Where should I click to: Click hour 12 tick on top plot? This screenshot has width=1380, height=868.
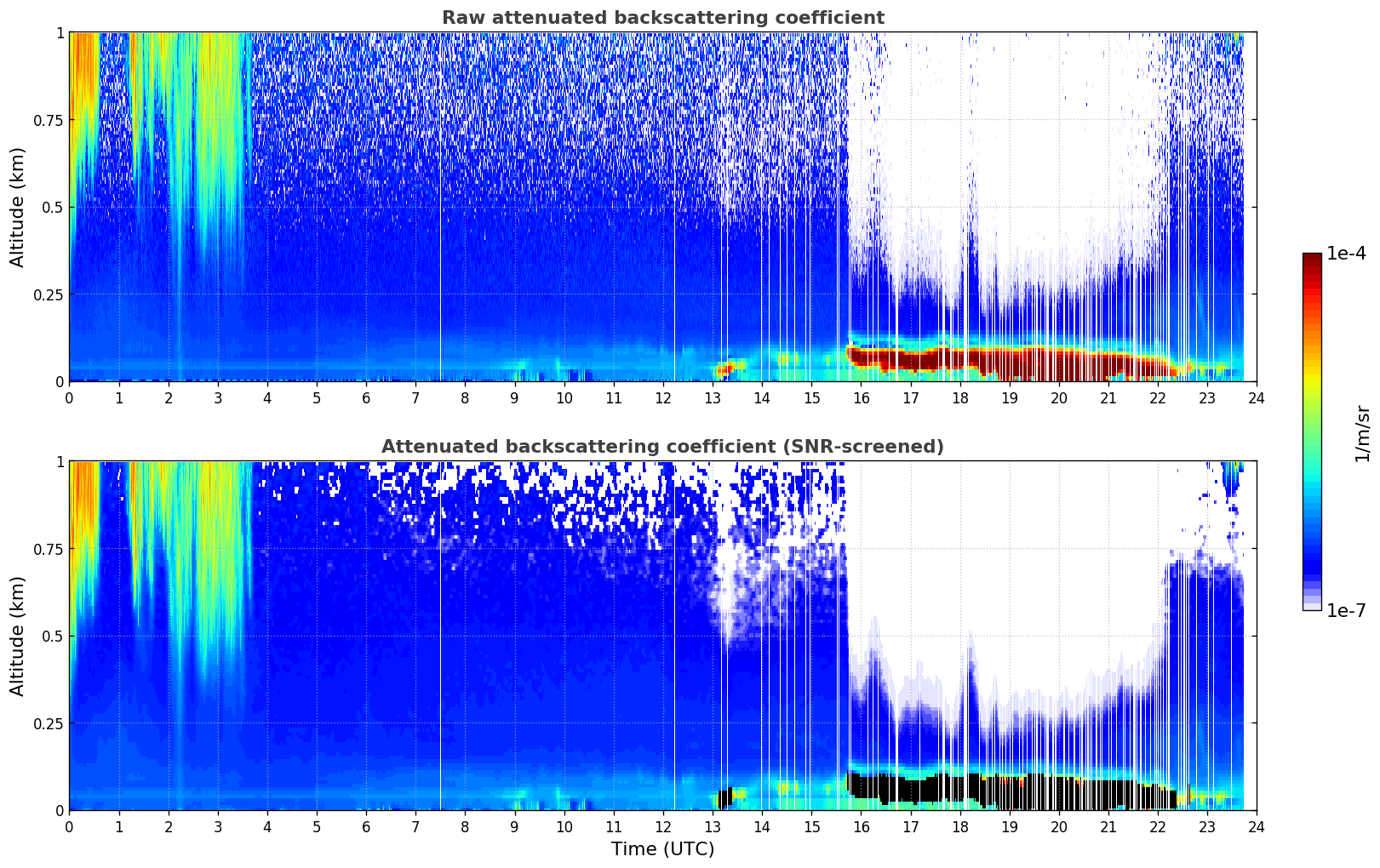[x=662, y=397]
